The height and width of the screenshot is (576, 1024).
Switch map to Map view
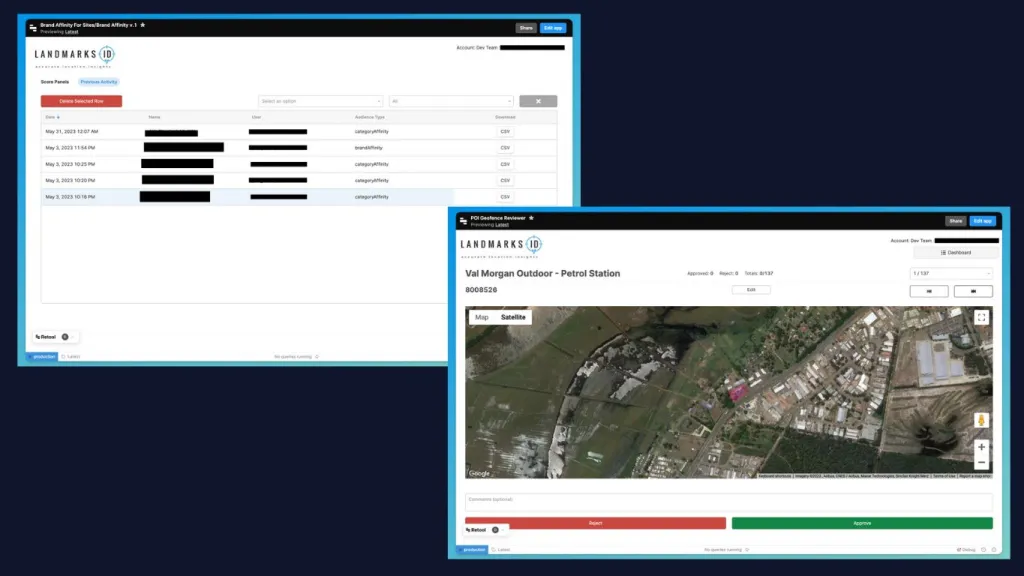coord(481,317)
